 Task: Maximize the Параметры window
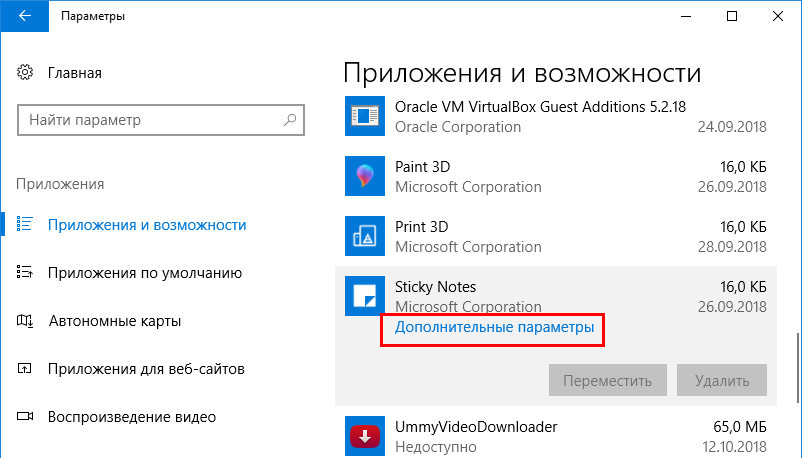point(732,16)
